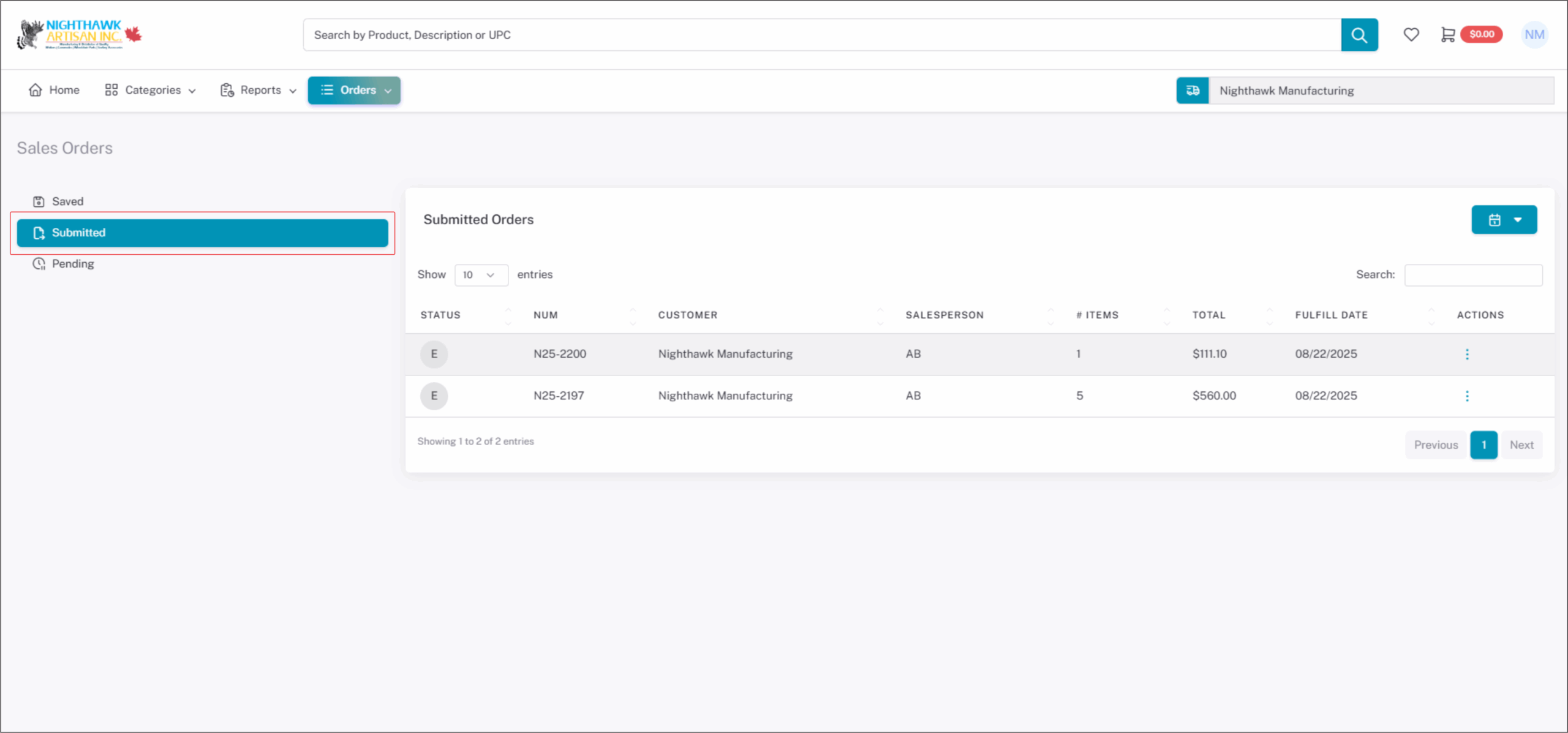Click the magnifier search button
The image size is (1568, 733).
pyautogui.click(x=1359, y=35)
